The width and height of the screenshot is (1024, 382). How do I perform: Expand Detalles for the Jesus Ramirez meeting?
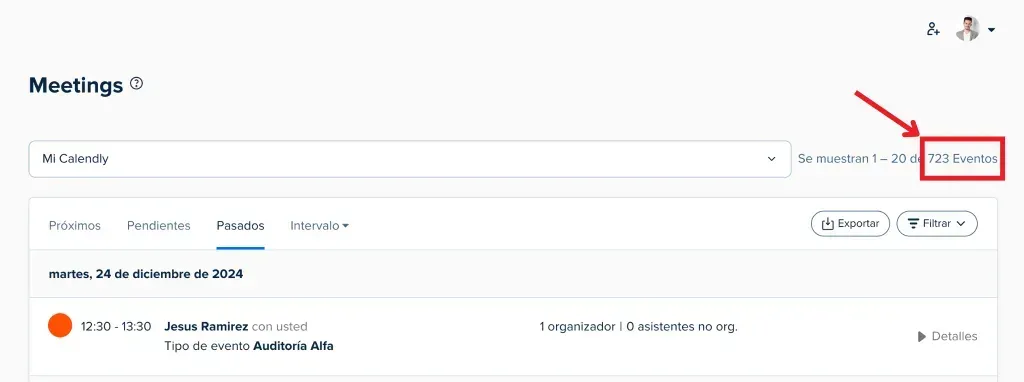947,336
